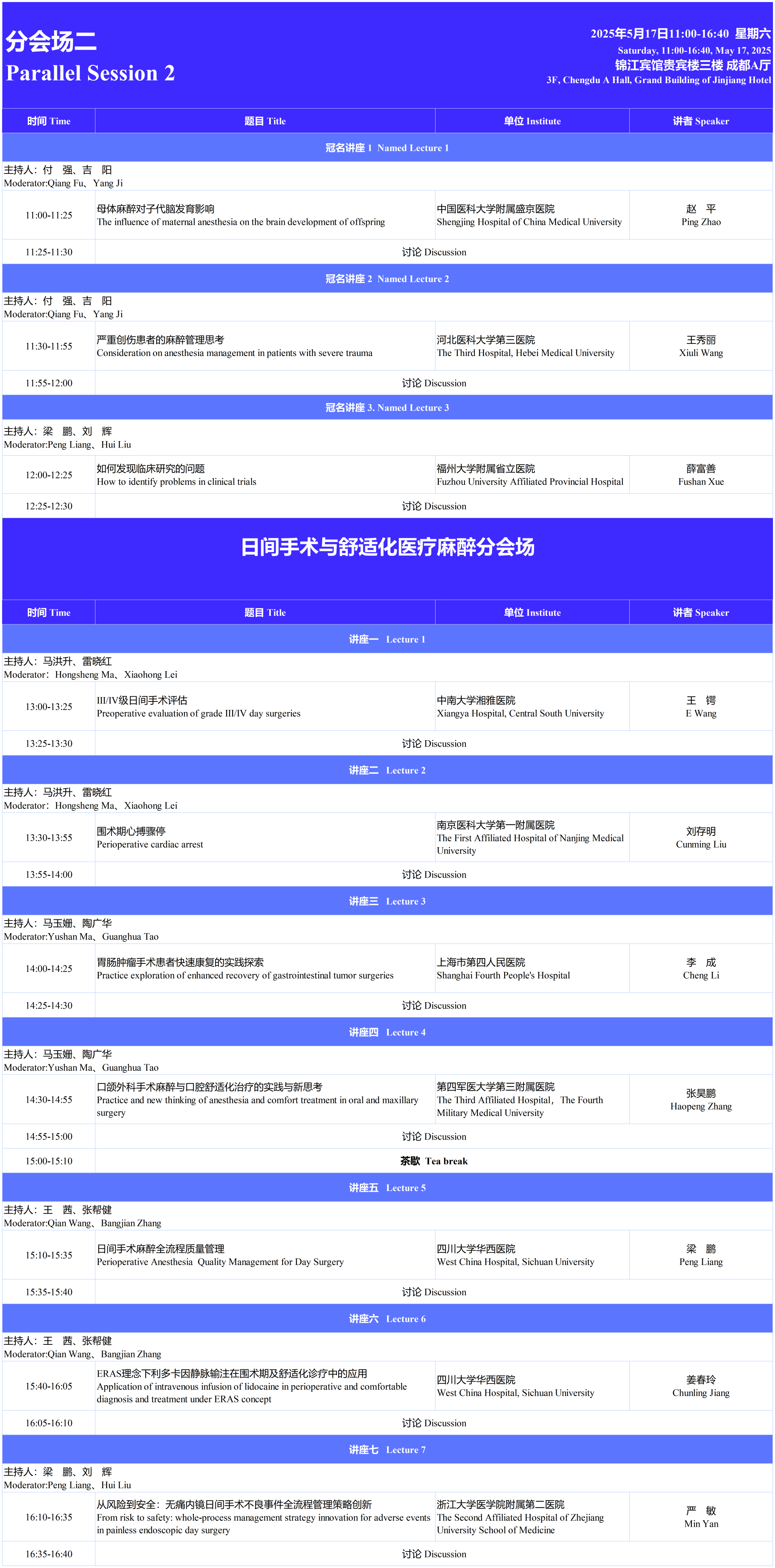
Task: Click 'Fuzhou University Affiliated Provincial Hospital'
Action: pos(530,481)
